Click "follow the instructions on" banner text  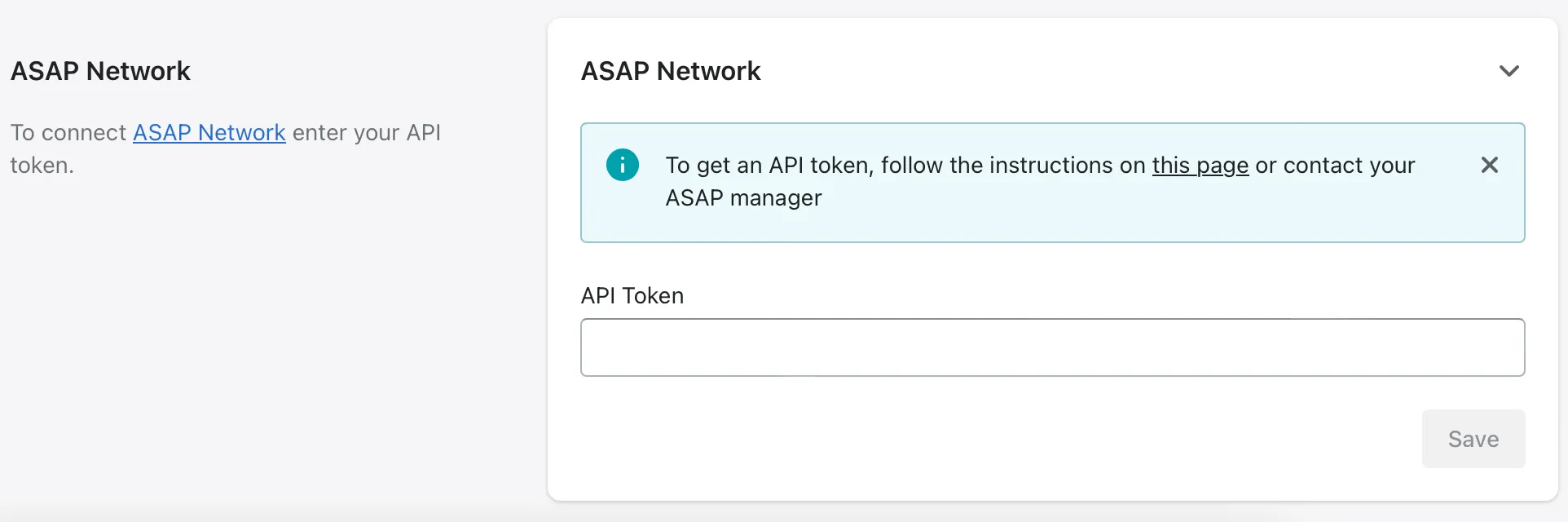[1013, 166]
